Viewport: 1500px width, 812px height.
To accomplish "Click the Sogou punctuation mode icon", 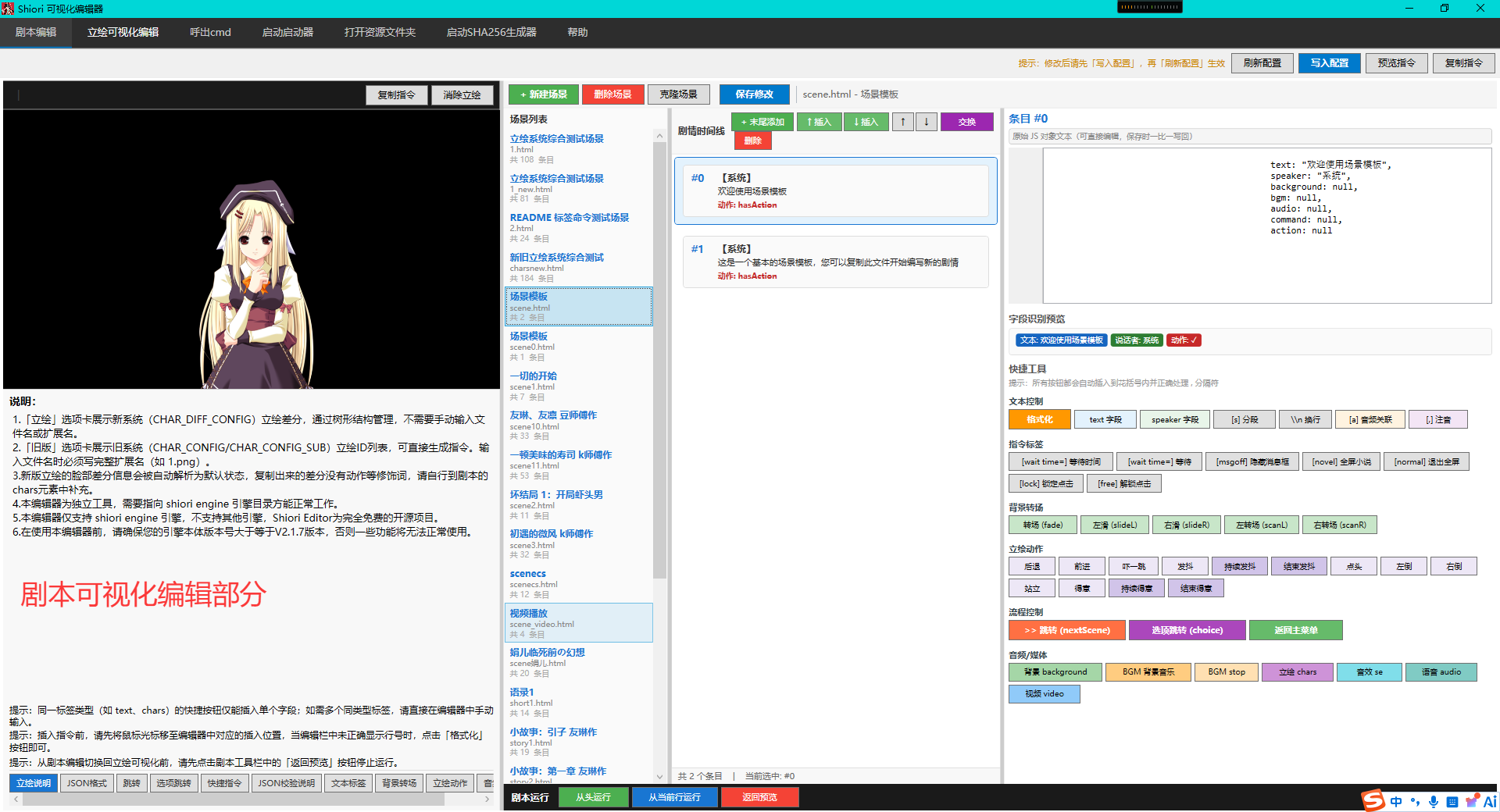I will coord(1415,802).
